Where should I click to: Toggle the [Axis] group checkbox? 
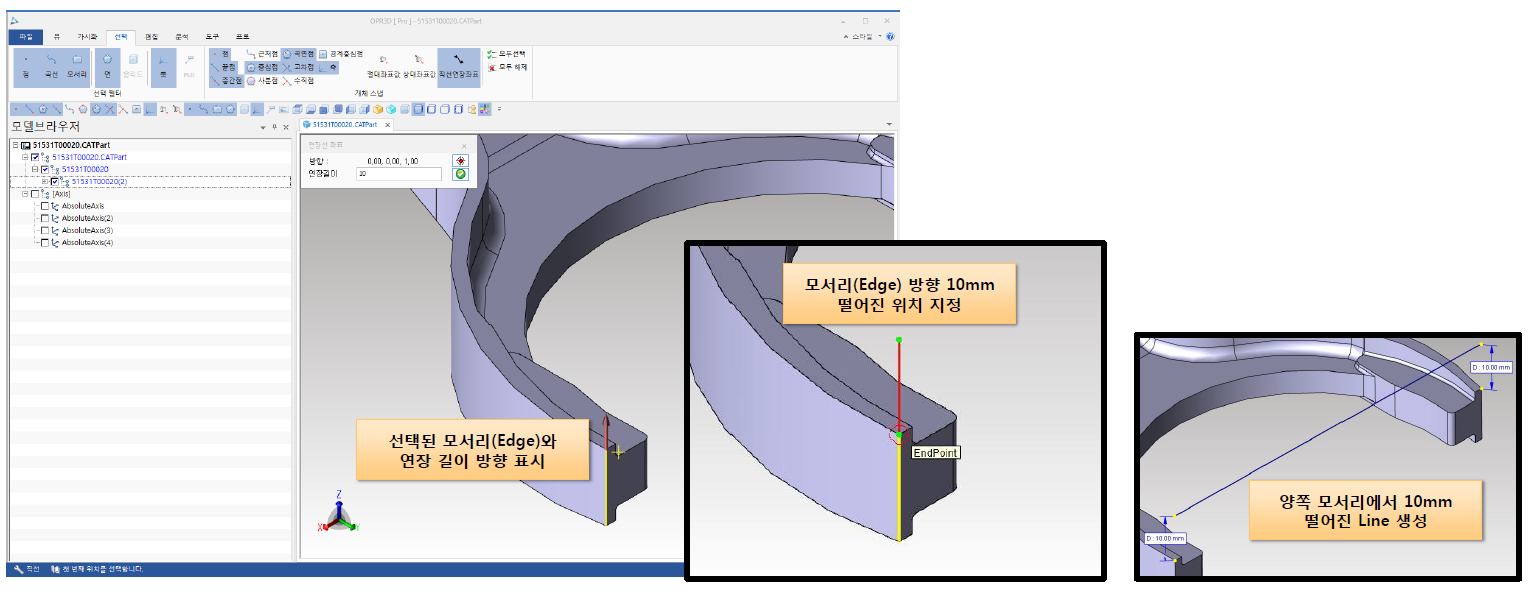(36, 194)
